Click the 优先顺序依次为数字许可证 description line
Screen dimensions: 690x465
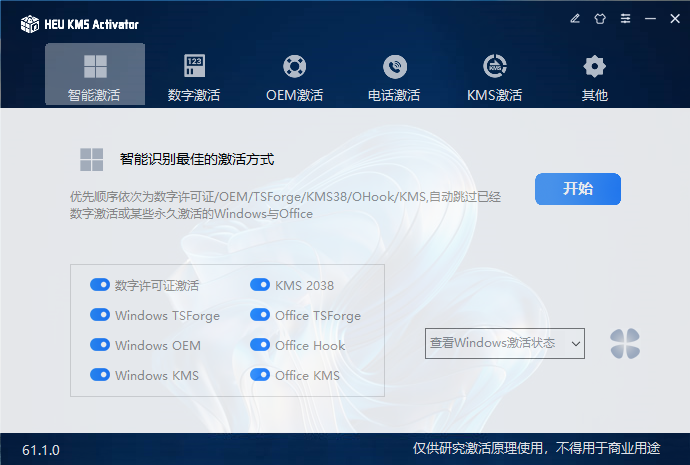[x=285, y=197]
